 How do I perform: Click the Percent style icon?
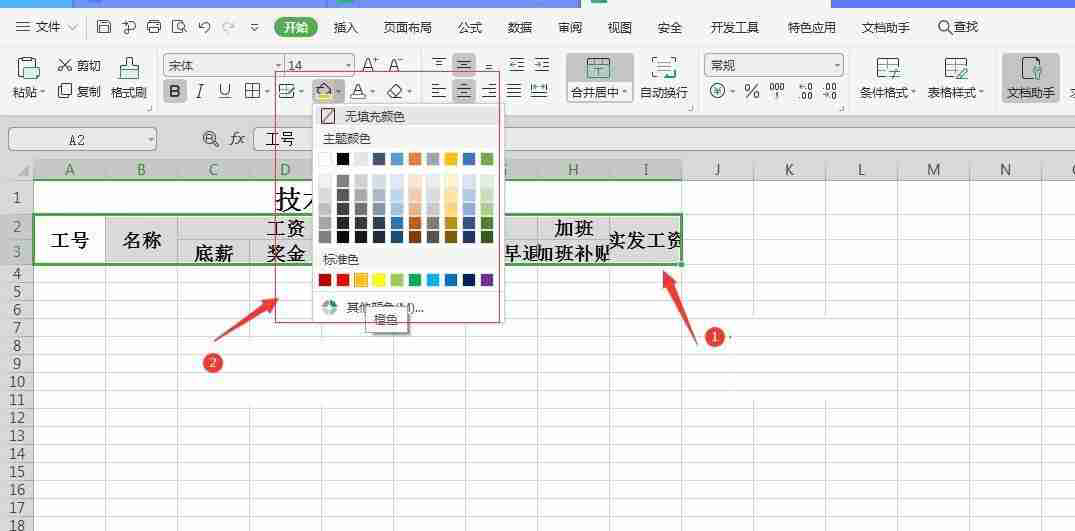tap(752, 91)
